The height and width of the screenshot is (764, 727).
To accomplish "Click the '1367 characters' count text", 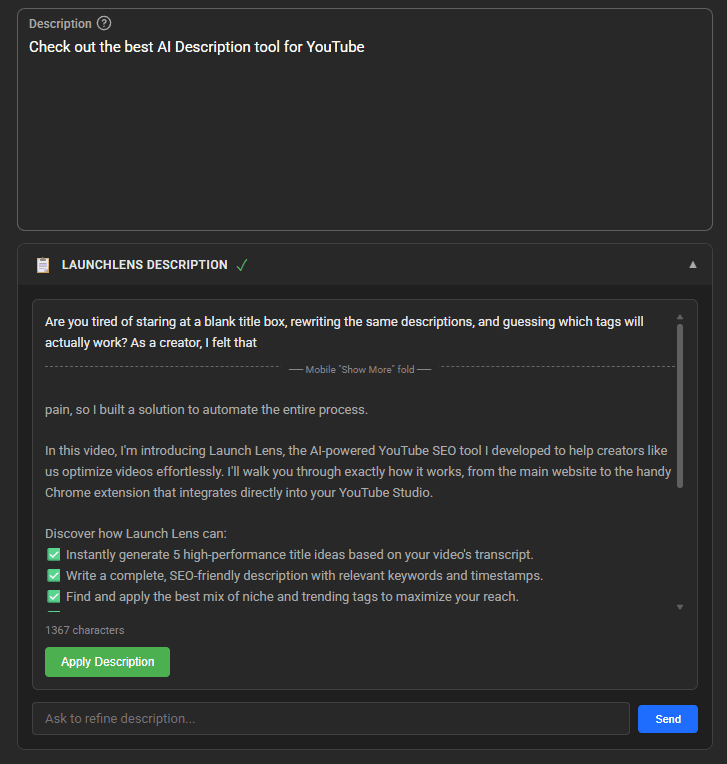I will (x=85, y=630).
